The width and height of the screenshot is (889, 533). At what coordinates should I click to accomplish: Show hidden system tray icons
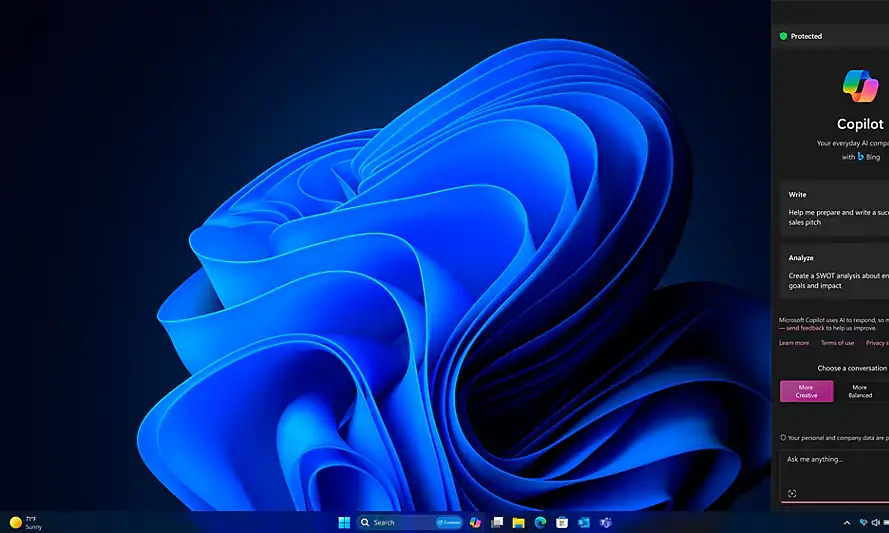pyautogui.click(x=847, y=523)
